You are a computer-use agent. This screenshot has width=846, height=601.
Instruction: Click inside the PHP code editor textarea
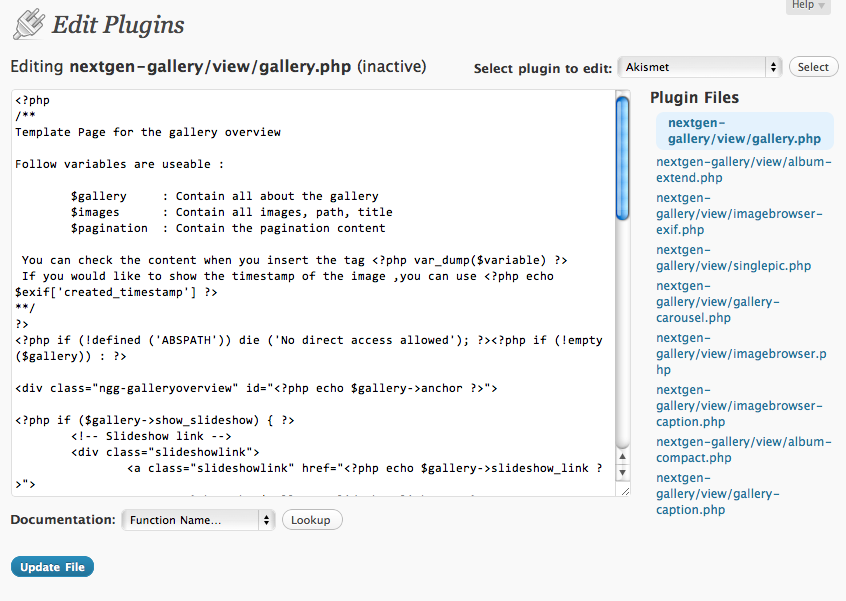pos(313,293)
